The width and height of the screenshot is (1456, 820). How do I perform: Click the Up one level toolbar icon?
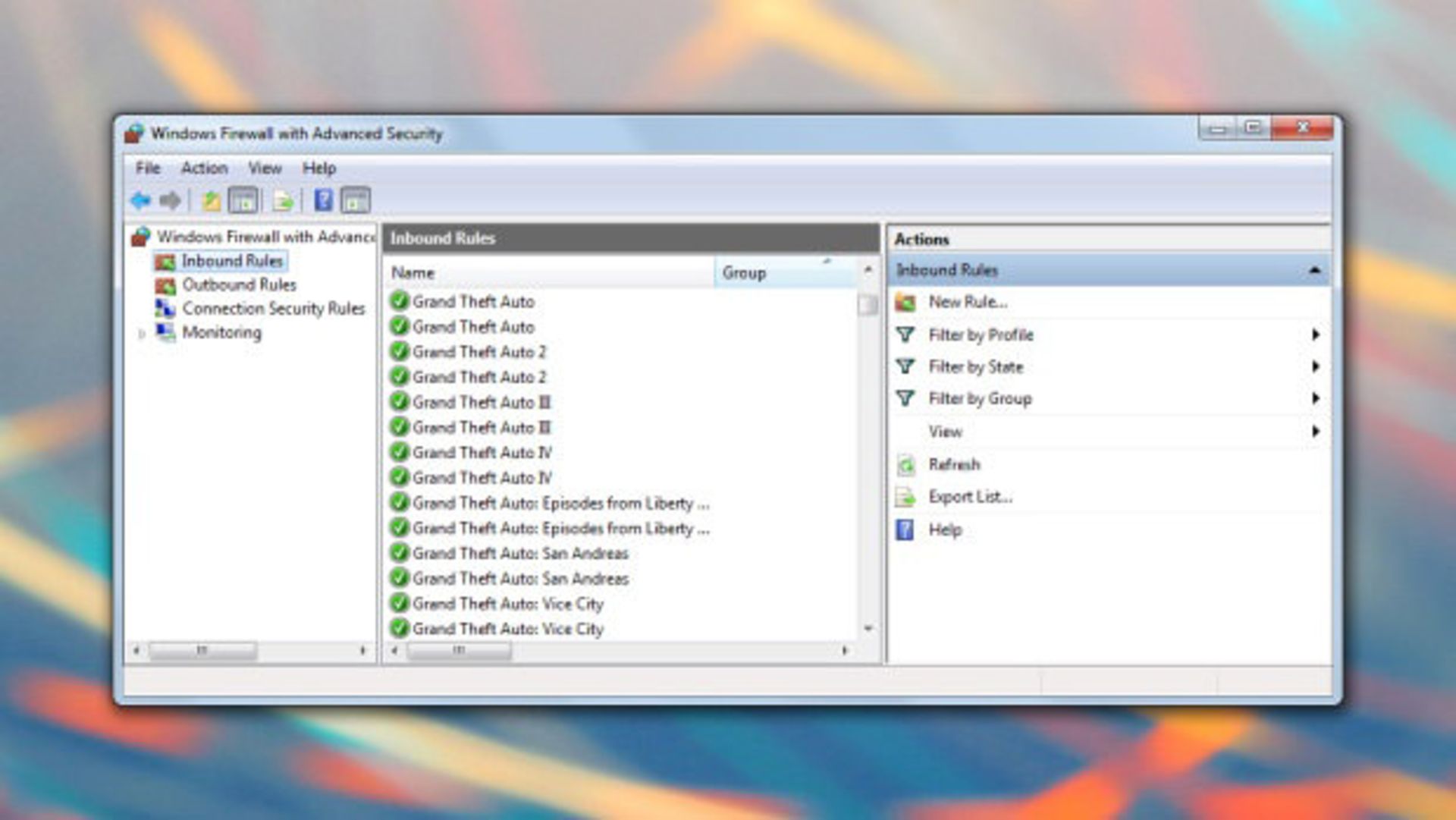(211, 201)
